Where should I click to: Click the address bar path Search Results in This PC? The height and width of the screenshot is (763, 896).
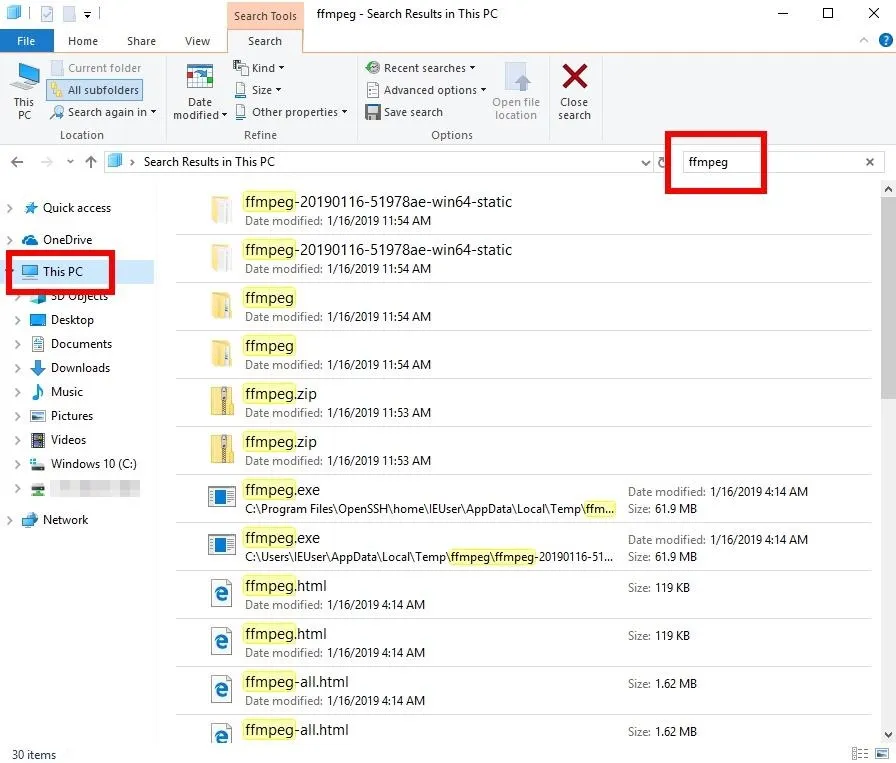click(209, 162)
